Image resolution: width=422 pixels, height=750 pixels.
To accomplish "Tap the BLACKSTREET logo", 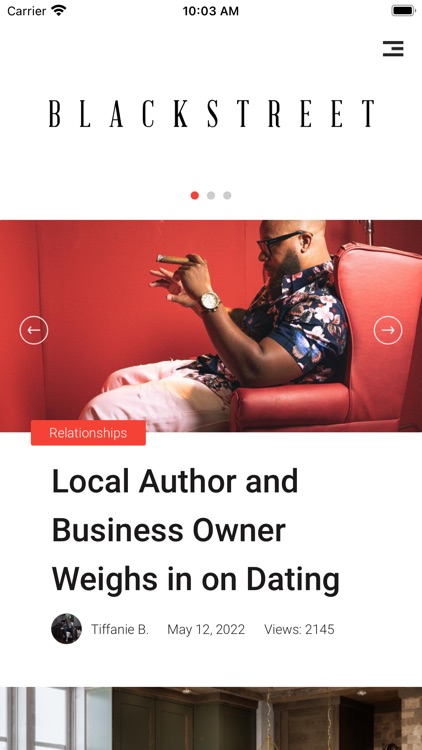I will tap(211, 113).
